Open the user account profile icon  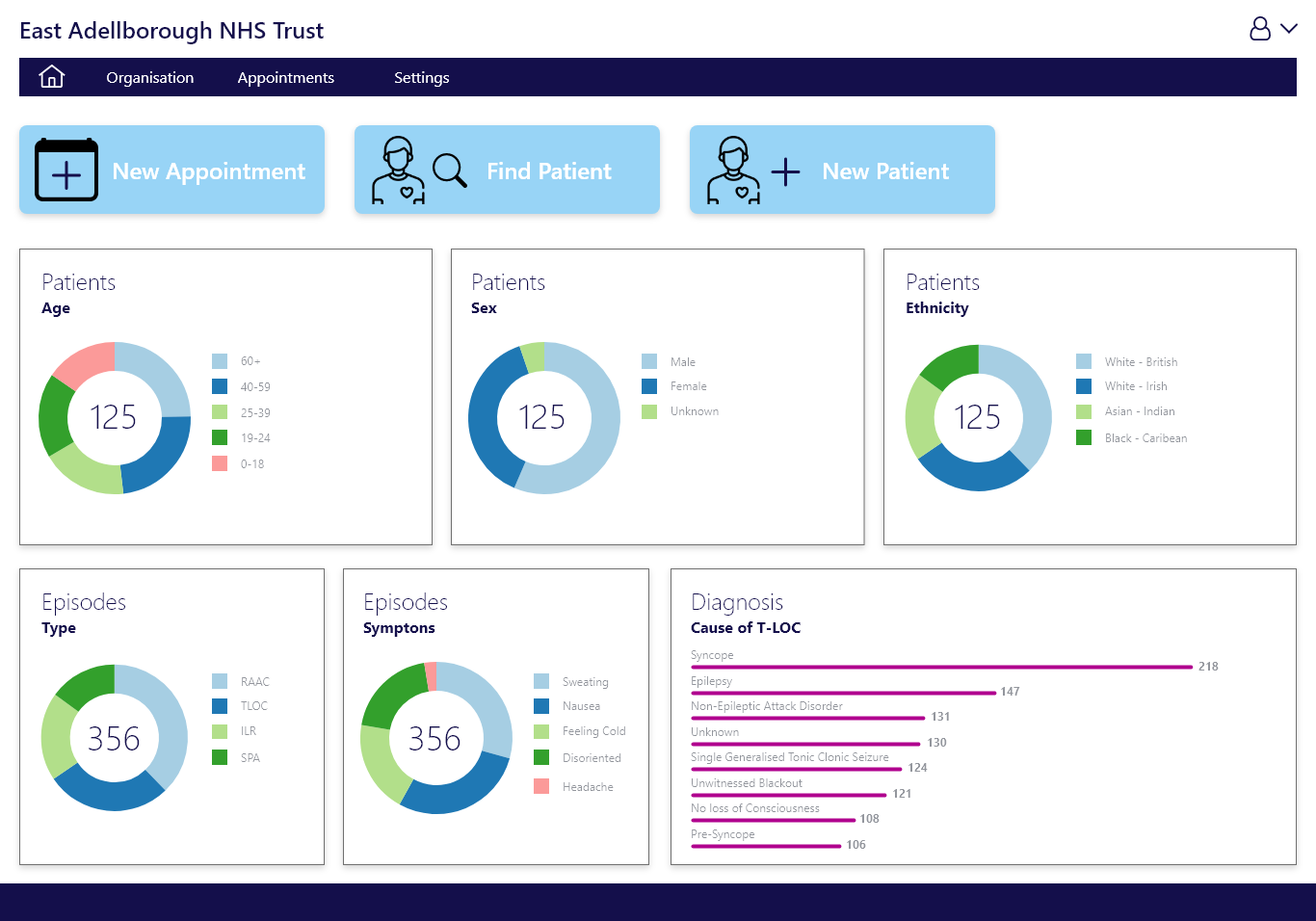1260,29
